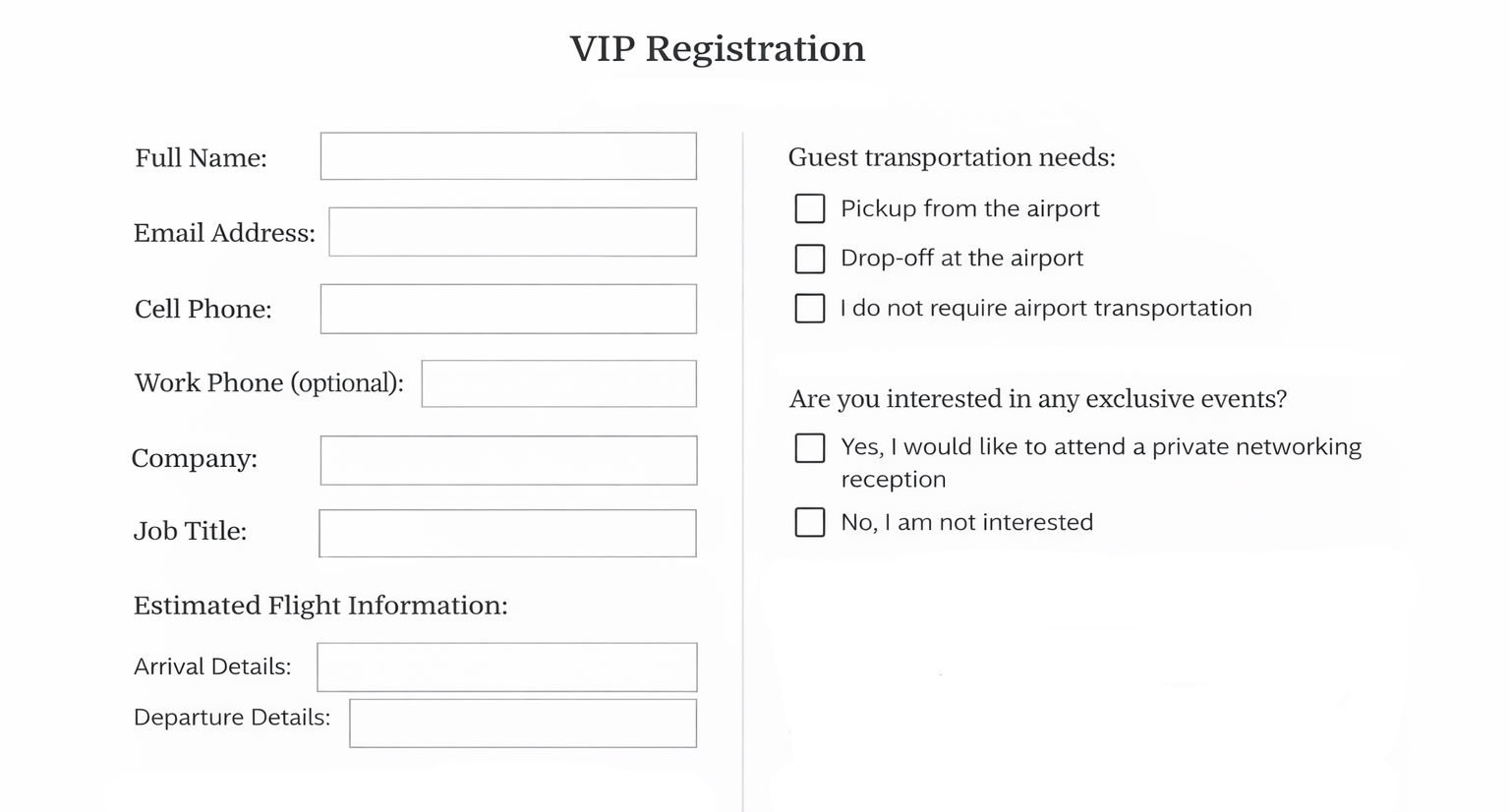
Task: Click the Email Address input box
Action: click(511, 232)
